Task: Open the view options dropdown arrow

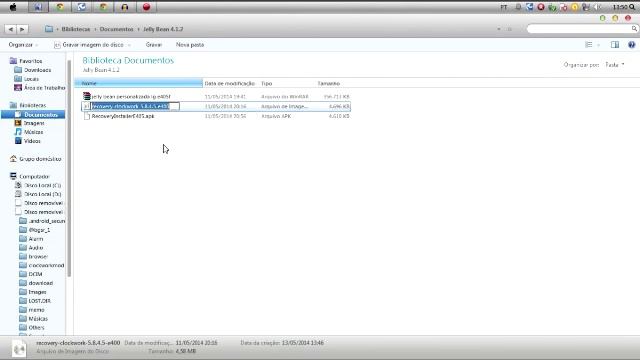Action: point(599,45)
